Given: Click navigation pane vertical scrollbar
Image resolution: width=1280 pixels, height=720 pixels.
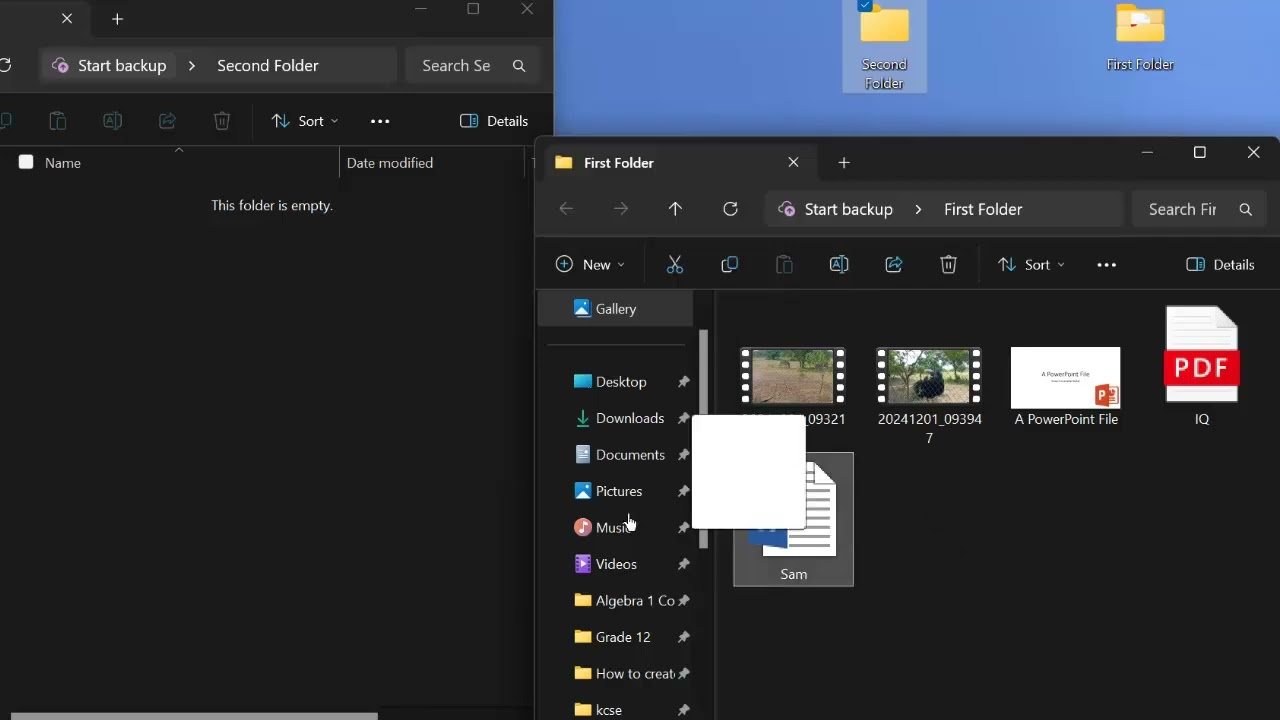Looking at the screenshot, I should coord(703,439).
